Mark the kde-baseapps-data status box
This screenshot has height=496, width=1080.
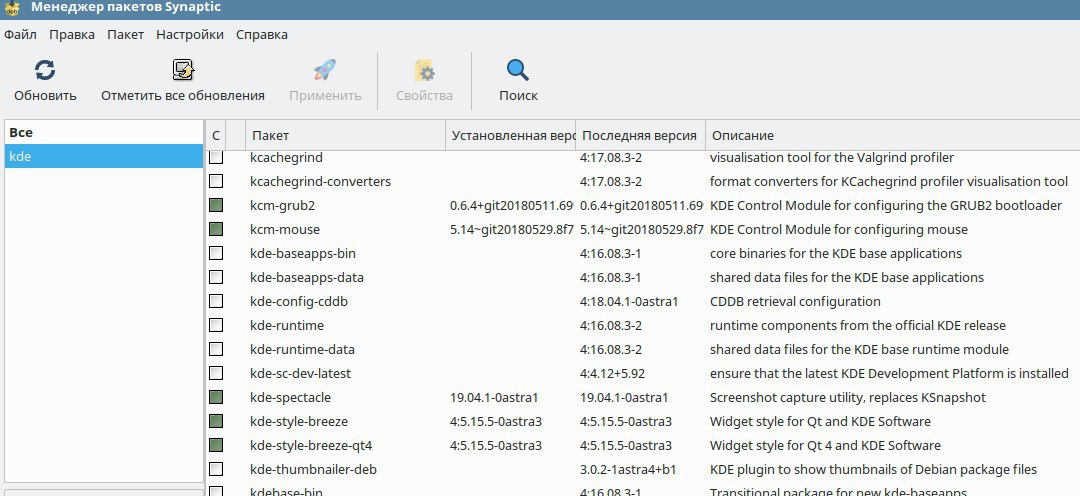[x=216, y=278]
